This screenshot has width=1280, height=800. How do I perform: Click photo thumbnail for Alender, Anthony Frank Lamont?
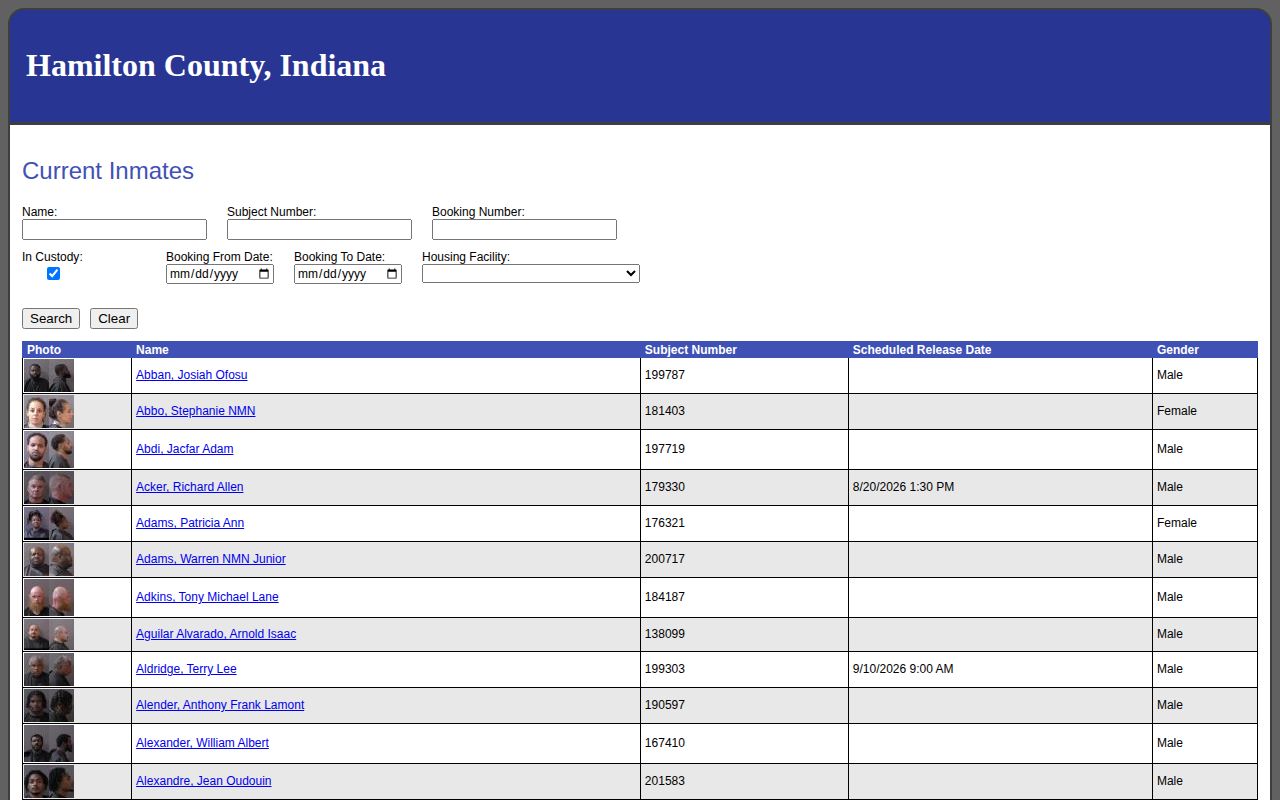(49, 706)
